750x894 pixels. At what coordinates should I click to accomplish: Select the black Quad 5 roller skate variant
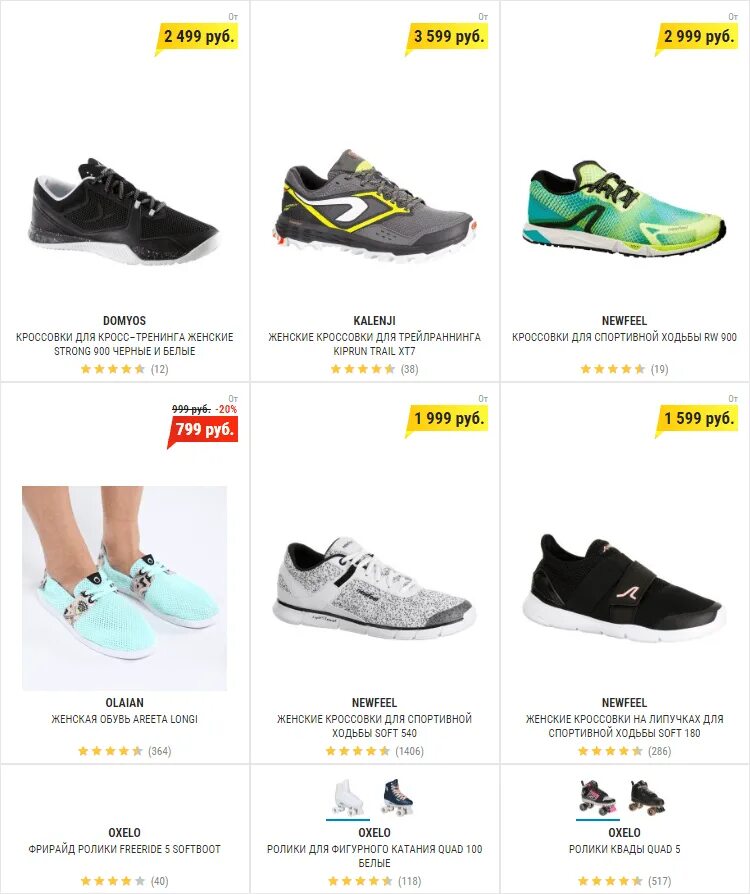coord(647,797)
